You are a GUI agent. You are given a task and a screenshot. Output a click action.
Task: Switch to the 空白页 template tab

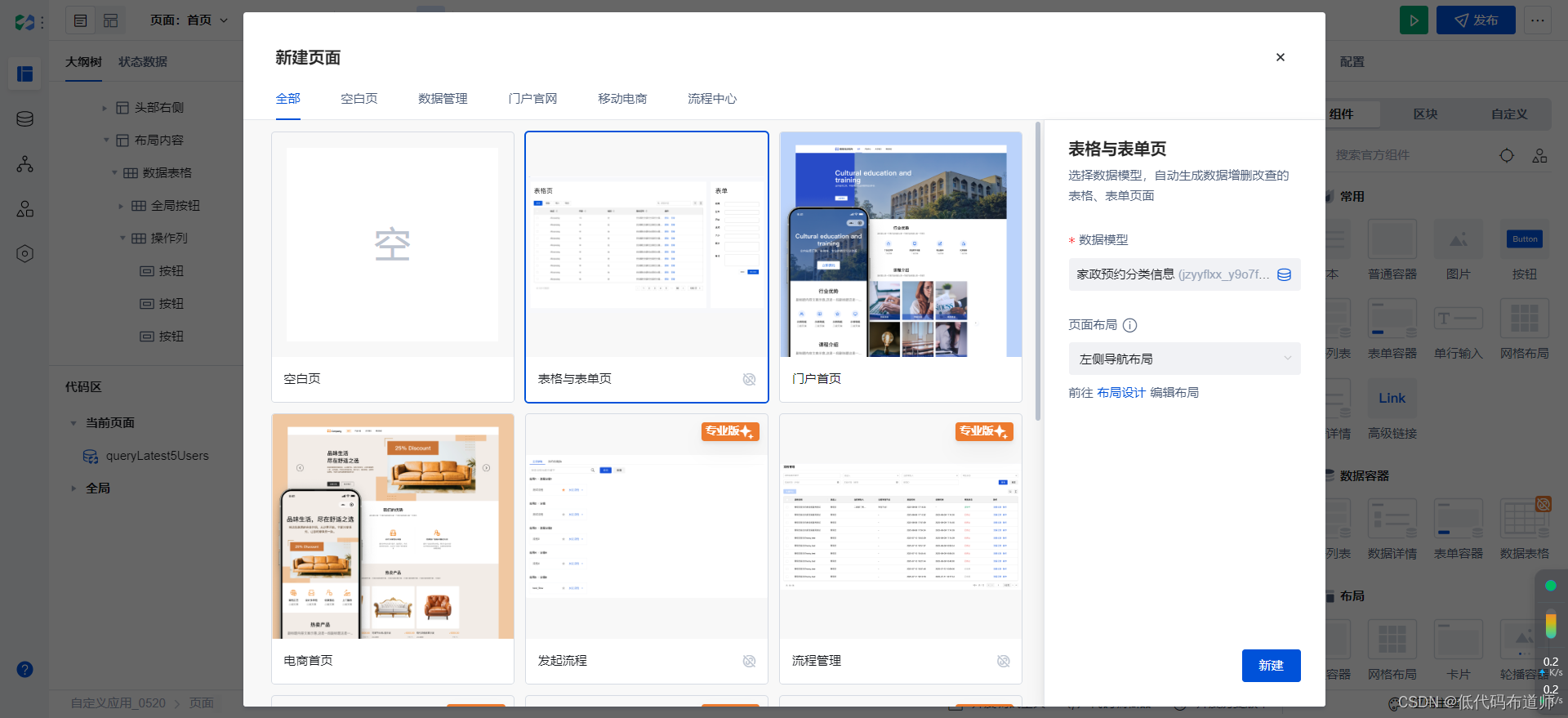click(x=359, y=99)
